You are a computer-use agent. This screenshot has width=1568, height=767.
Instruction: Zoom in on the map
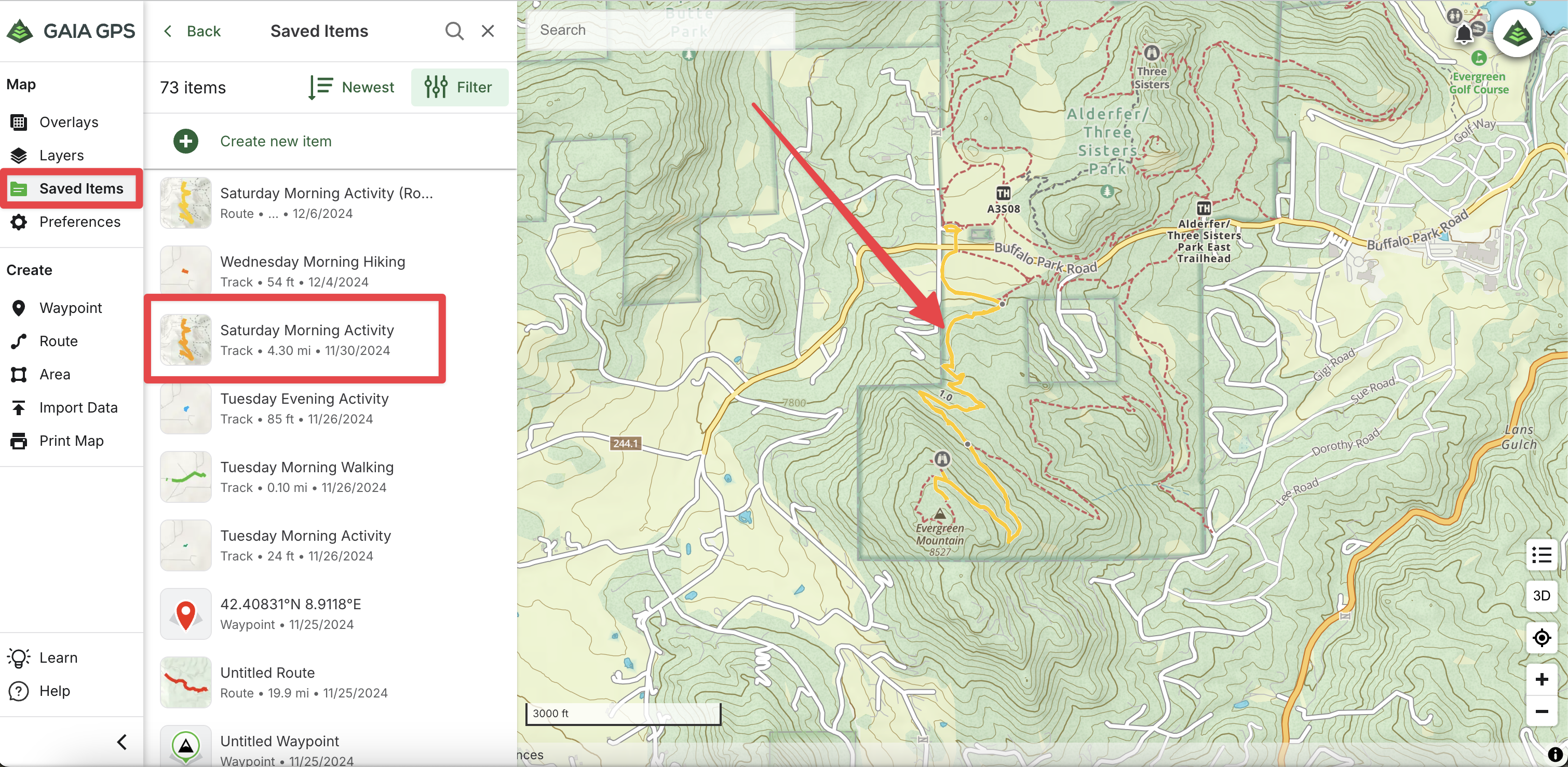(1541, 679)
